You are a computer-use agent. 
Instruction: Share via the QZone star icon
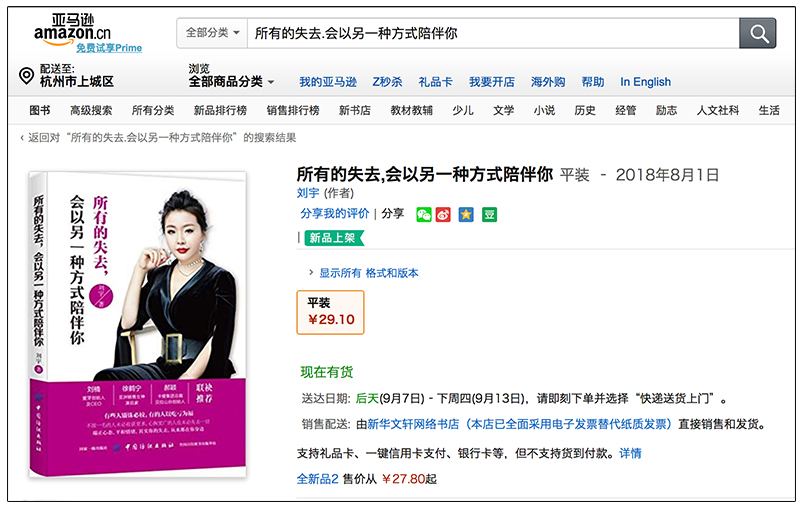pos(466,215)
